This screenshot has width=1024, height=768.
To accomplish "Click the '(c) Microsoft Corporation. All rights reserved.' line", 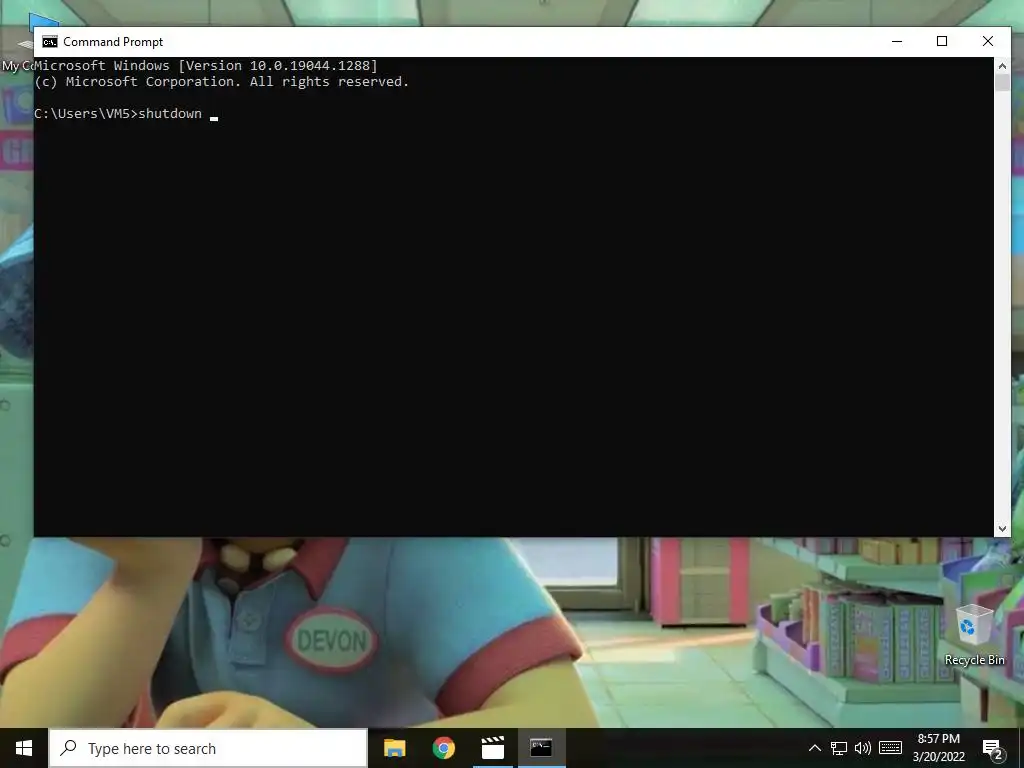I will 221,82.
